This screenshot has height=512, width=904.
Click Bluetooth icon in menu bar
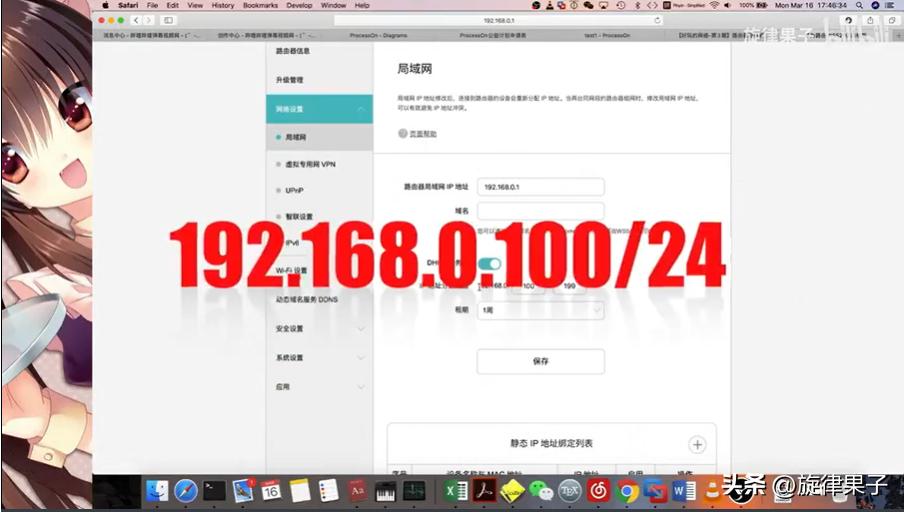(x=637, y=5)
